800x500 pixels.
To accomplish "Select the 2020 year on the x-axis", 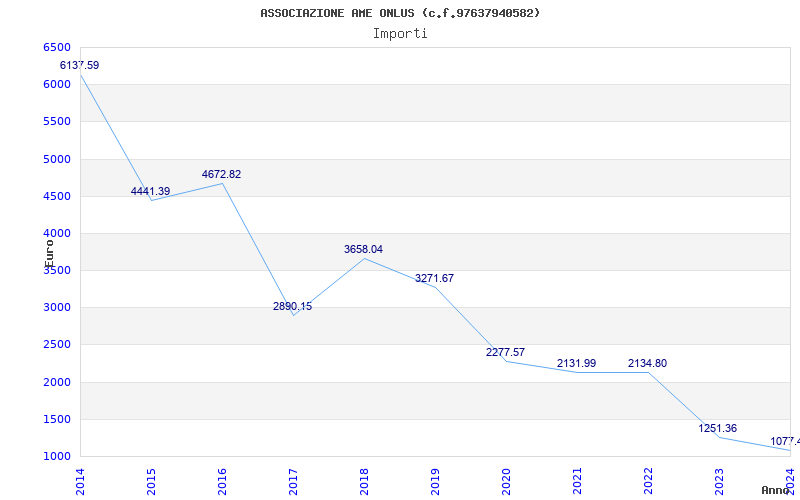I will click(x=506, y=482).
